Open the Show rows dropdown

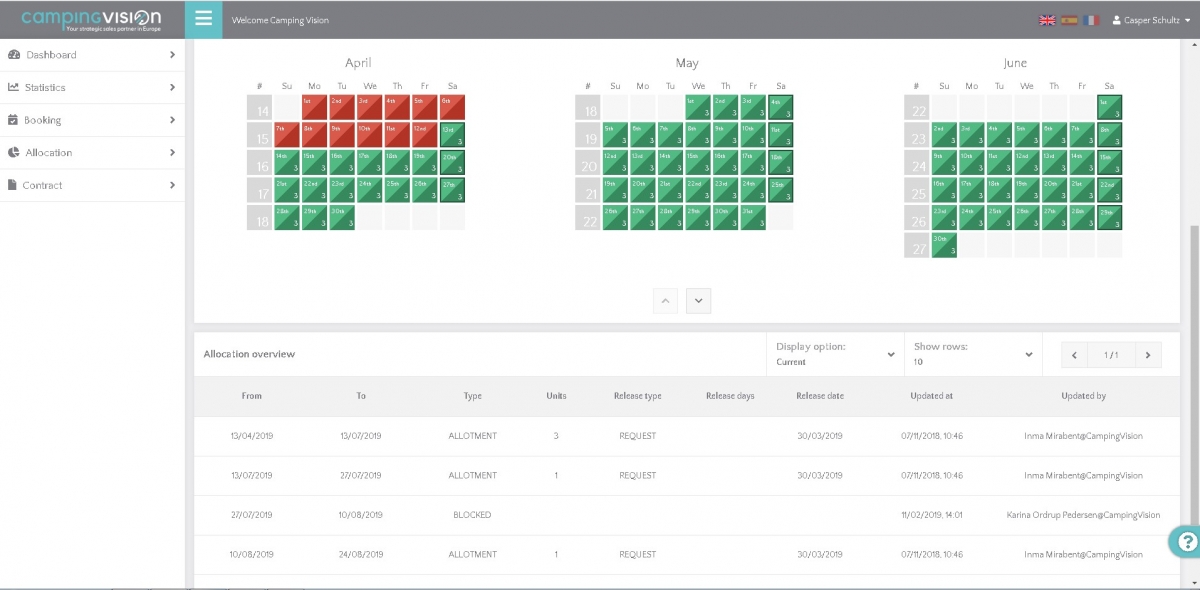click(973, 354)
